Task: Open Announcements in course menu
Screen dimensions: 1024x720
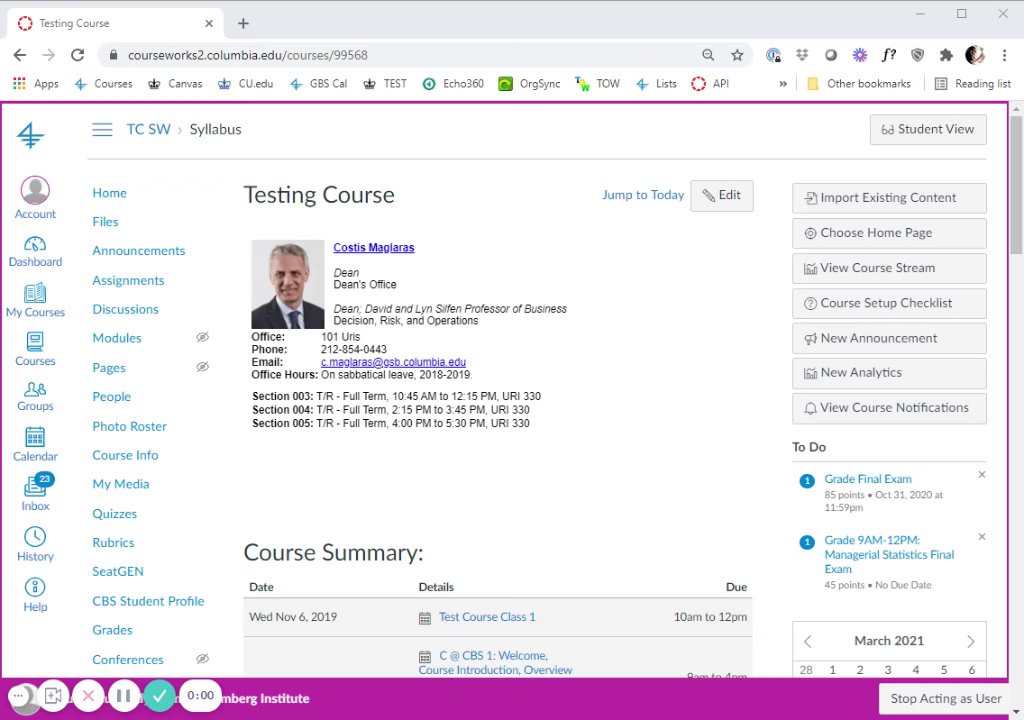Action: pos(138,251)
